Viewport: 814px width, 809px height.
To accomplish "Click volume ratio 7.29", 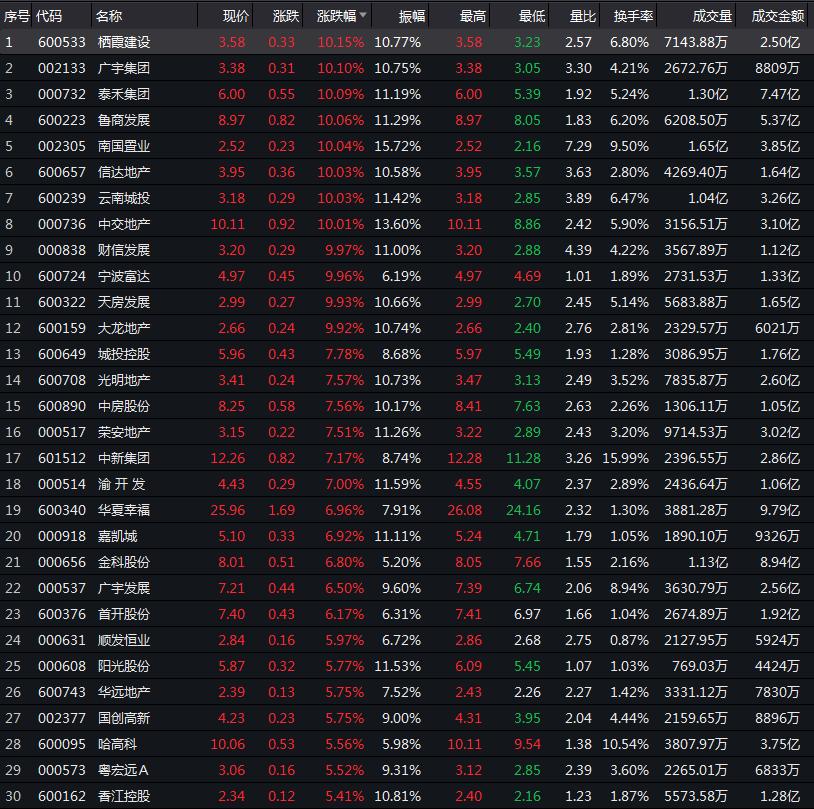I will (578, 146).
